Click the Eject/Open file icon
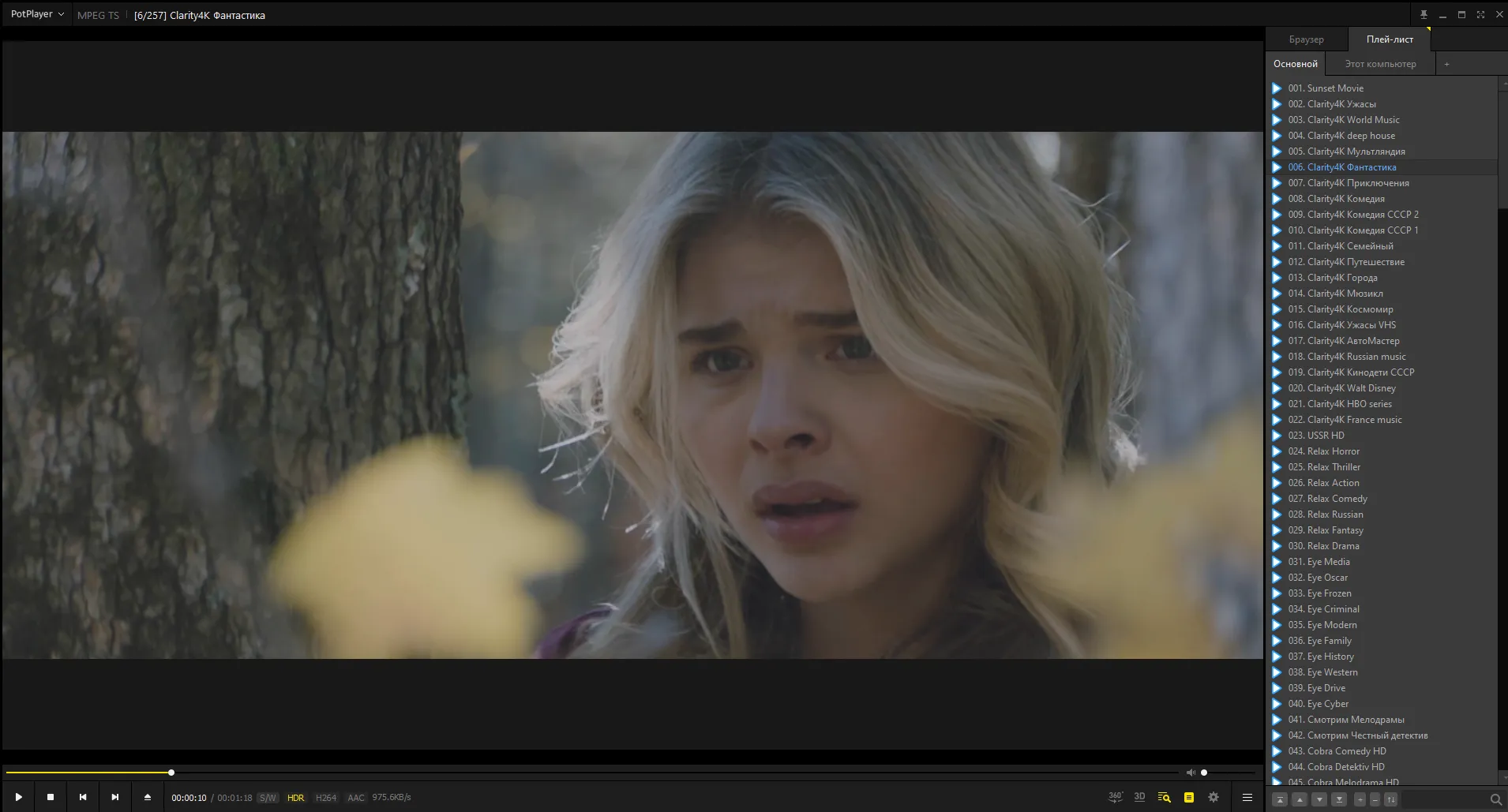 148,797
